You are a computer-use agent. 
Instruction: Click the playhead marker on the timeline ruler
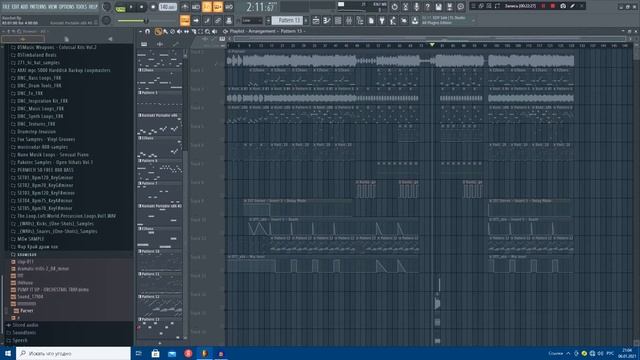pos(432,44)
